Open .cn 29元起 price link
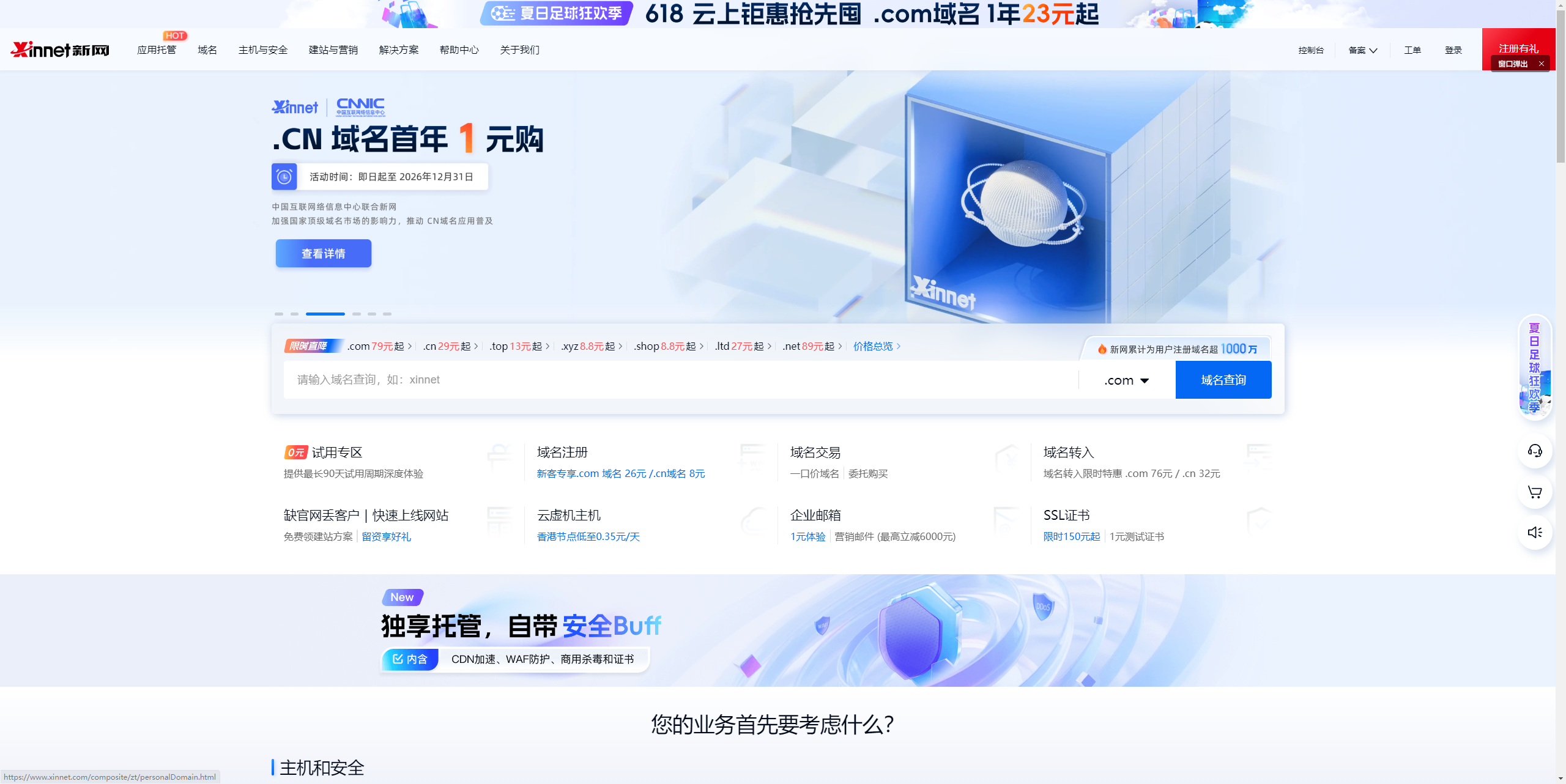Viewport: 1566px width, 784px height. (x=450, y=346)
